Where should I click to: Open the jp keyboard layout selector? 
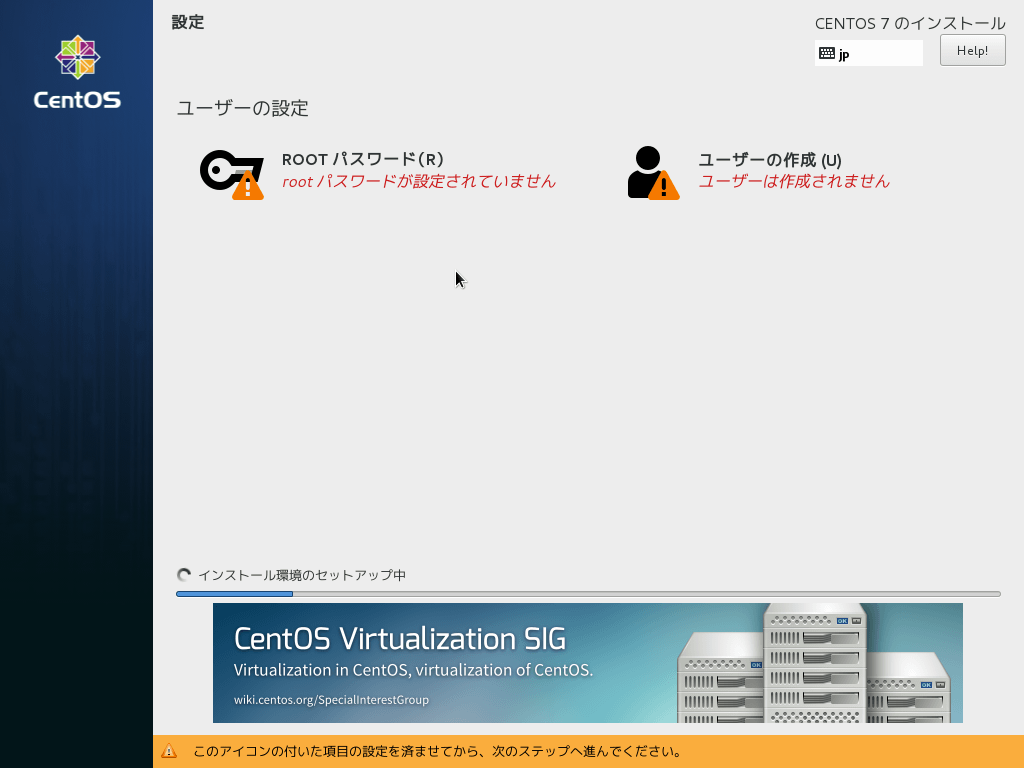coord(868,52)
